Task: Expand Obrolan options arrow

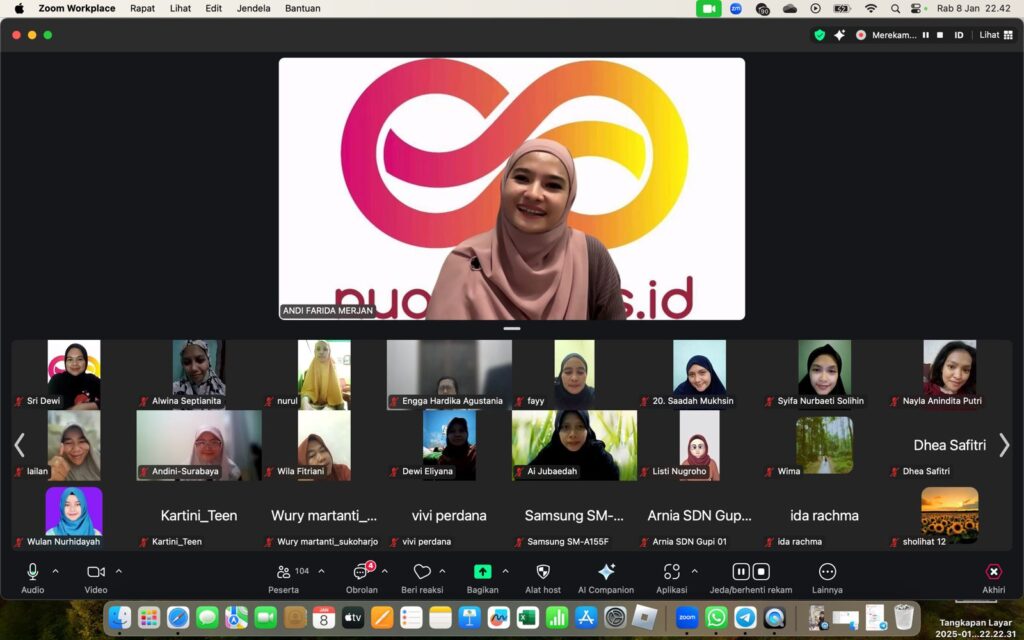Action: pyautogui.click(x=385, y=571)
